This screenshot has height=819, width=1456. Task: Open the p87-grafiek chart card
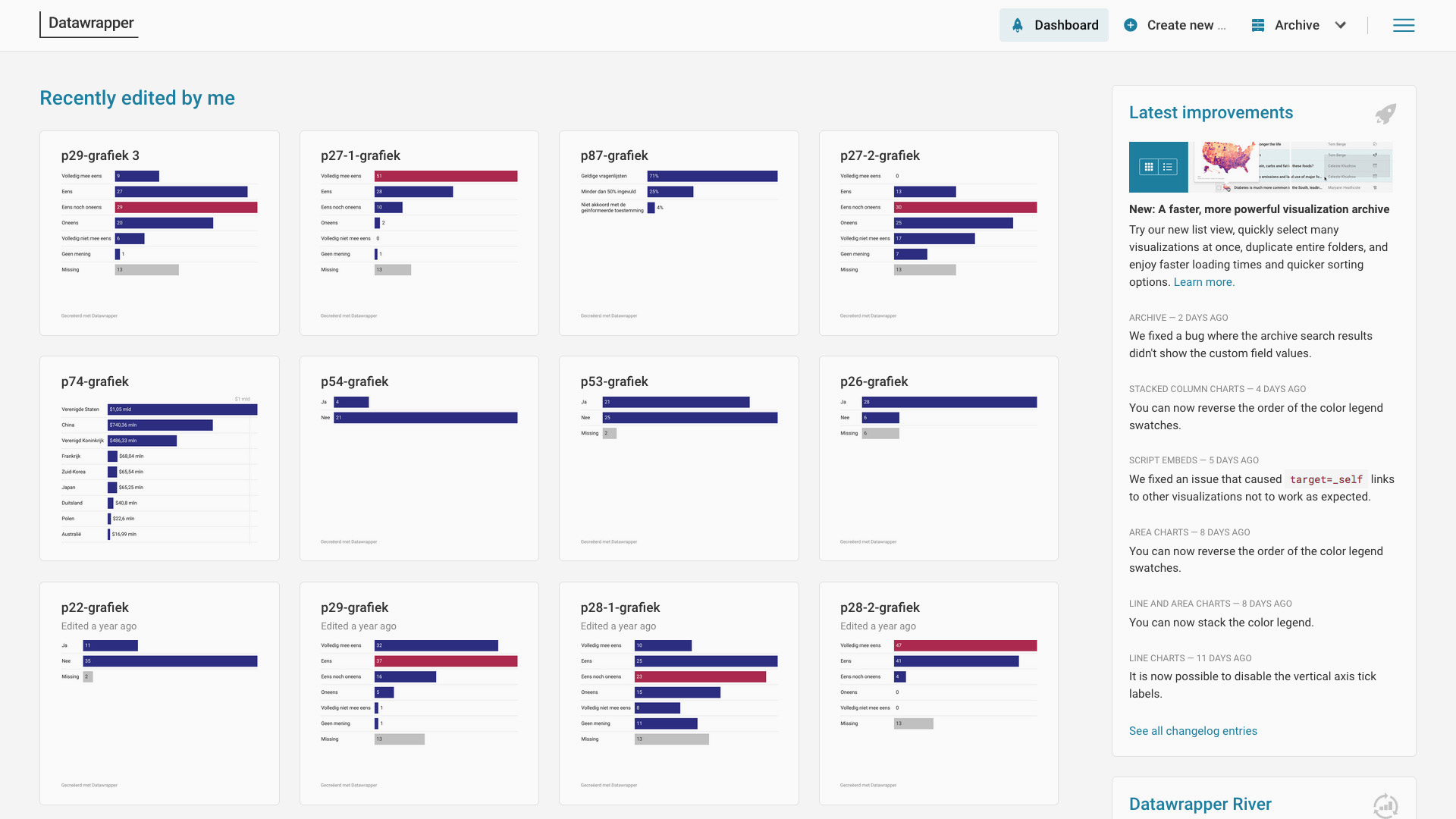679,233
